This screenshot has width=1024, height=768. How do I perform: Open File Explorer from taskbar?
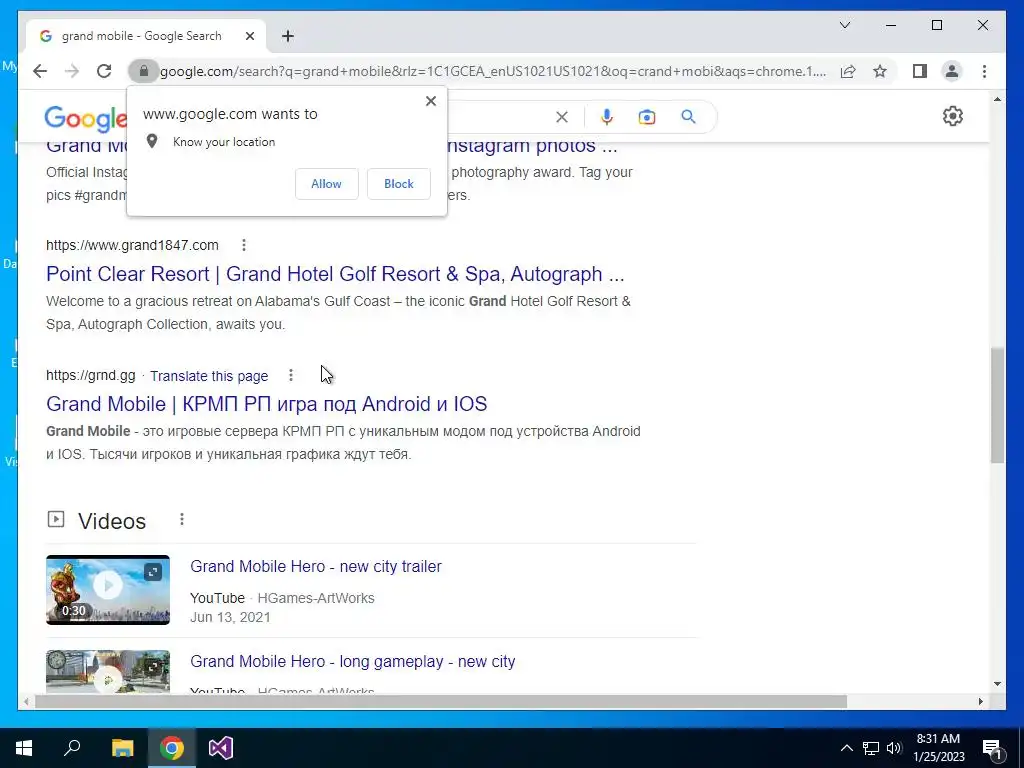pyautogui.click(x=122, y=748)
